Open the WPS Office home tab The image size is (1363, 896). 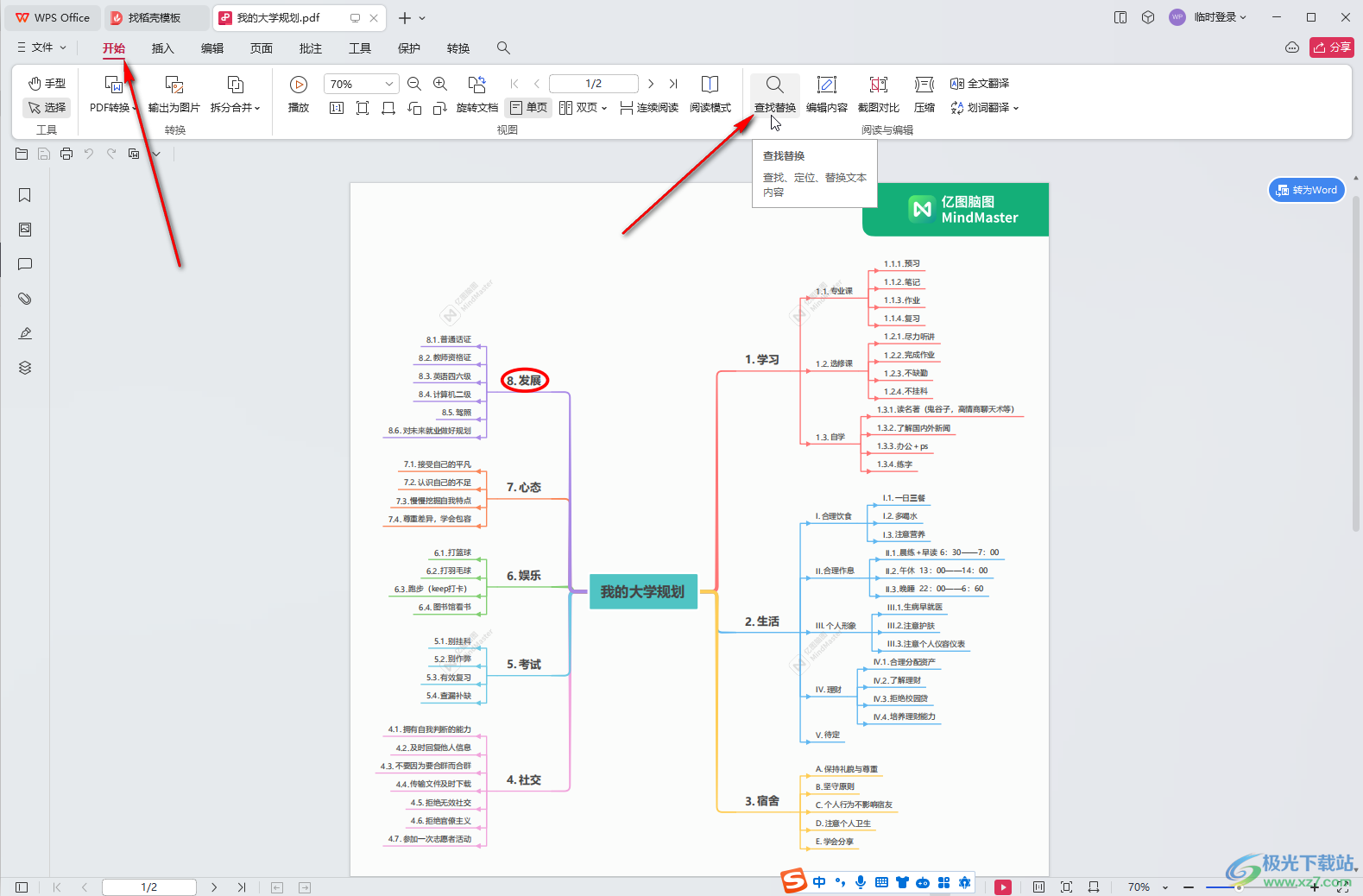pos(53,17)
